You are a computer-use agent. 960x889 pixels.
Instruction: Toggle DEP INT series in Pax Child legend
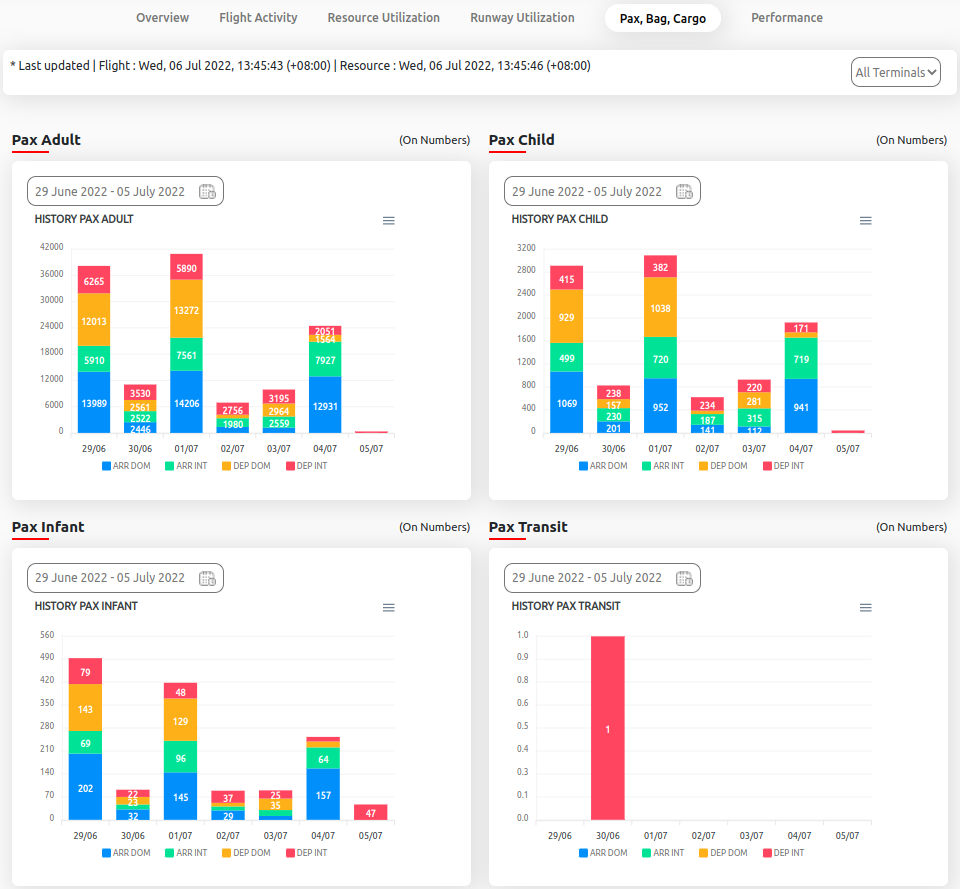pyautogui.click(x=784, y=466)
